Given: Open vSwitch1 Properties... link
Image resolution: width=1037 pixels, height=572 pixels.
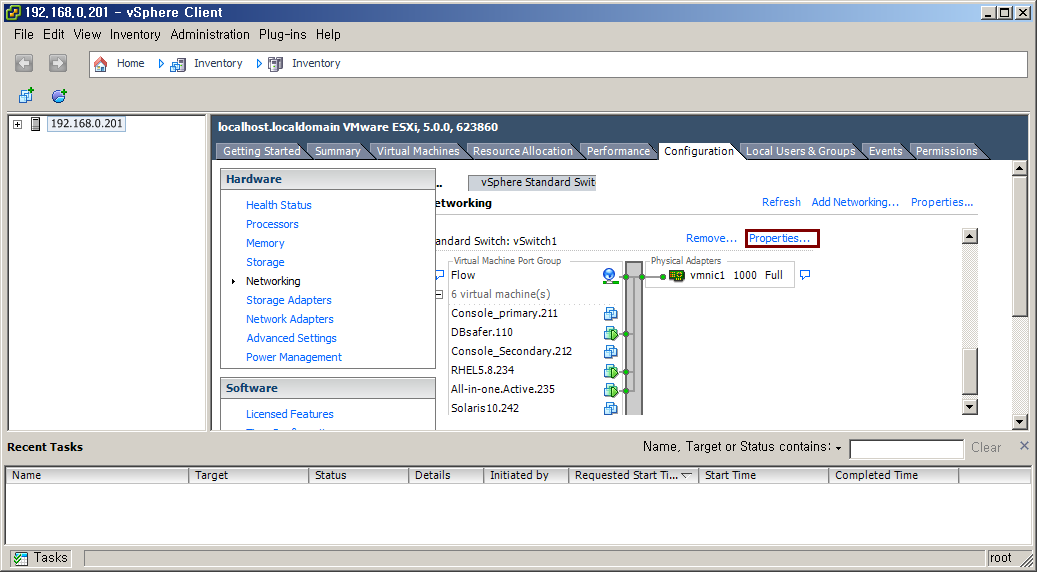Looking at the screenshot, I should (x=782, y=239).
